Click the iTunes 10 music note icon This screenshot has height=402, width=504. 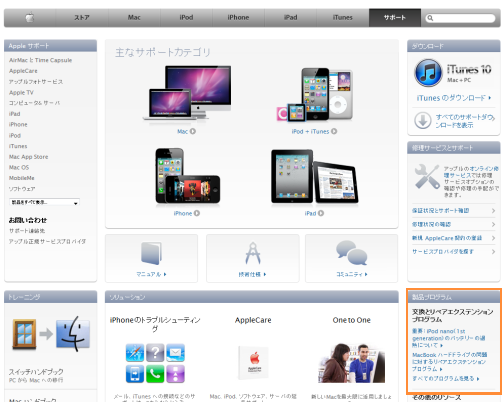pyautogui.click(x=428, y=73)
